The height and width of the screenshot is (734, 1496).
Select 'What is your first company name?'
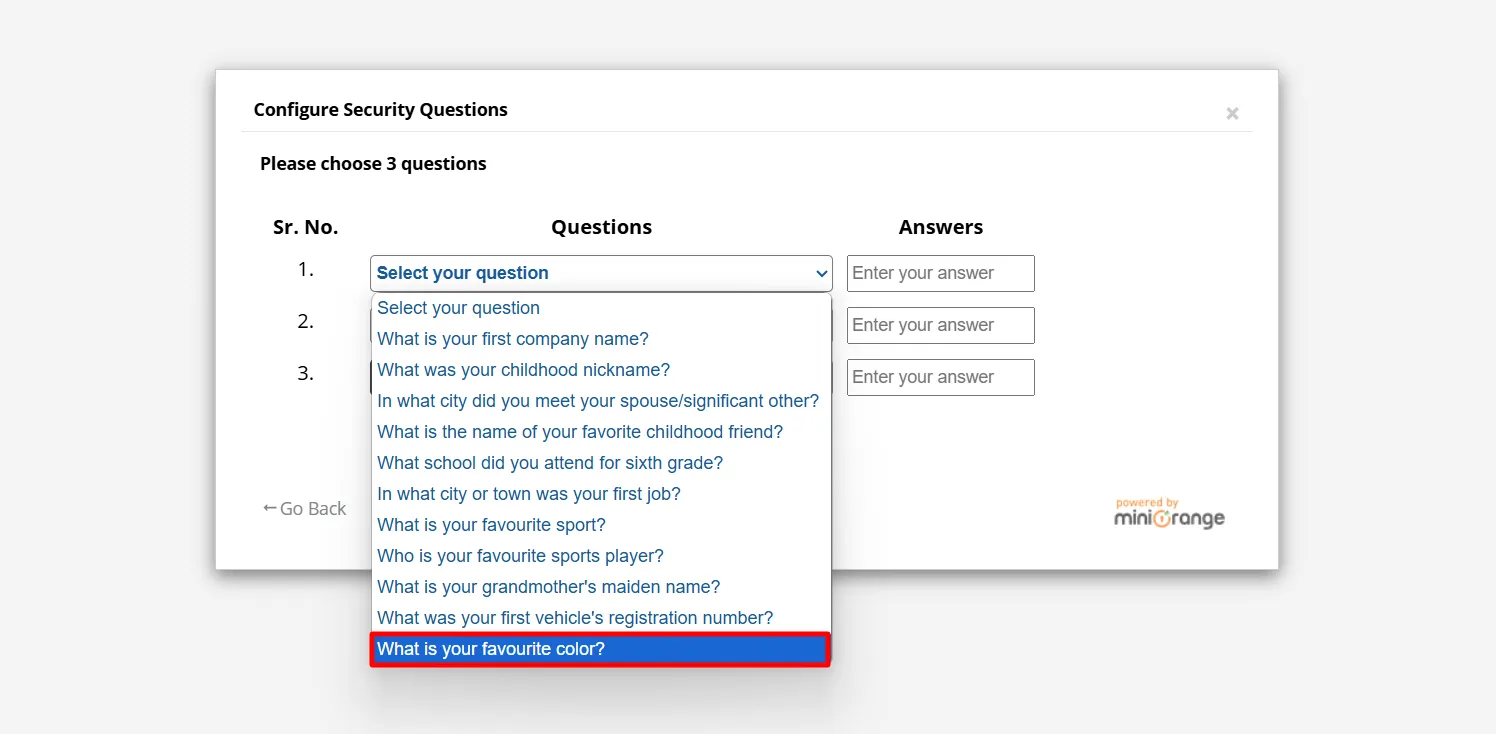tap(601, 339)
